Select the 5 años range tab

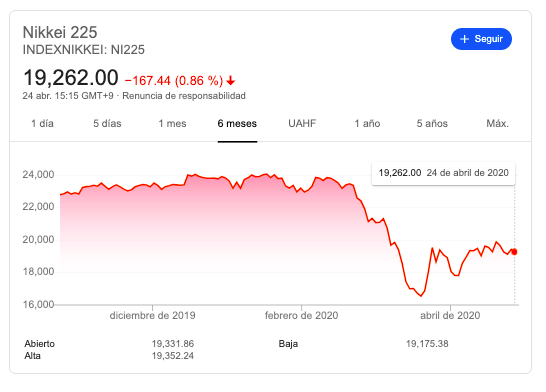432,124
